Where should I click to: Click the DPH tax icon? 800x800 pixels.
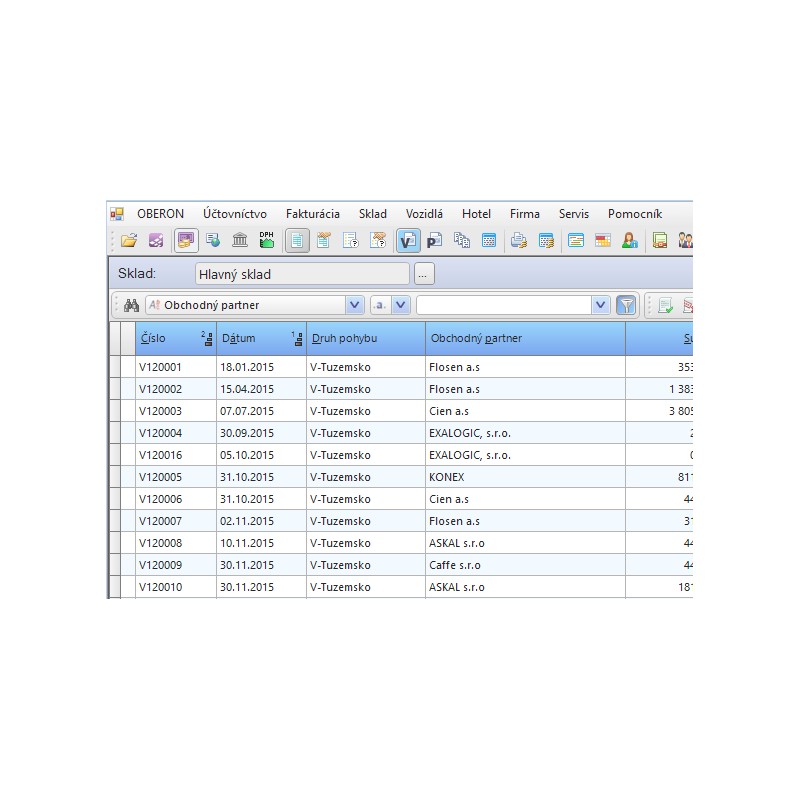point(267,240)
